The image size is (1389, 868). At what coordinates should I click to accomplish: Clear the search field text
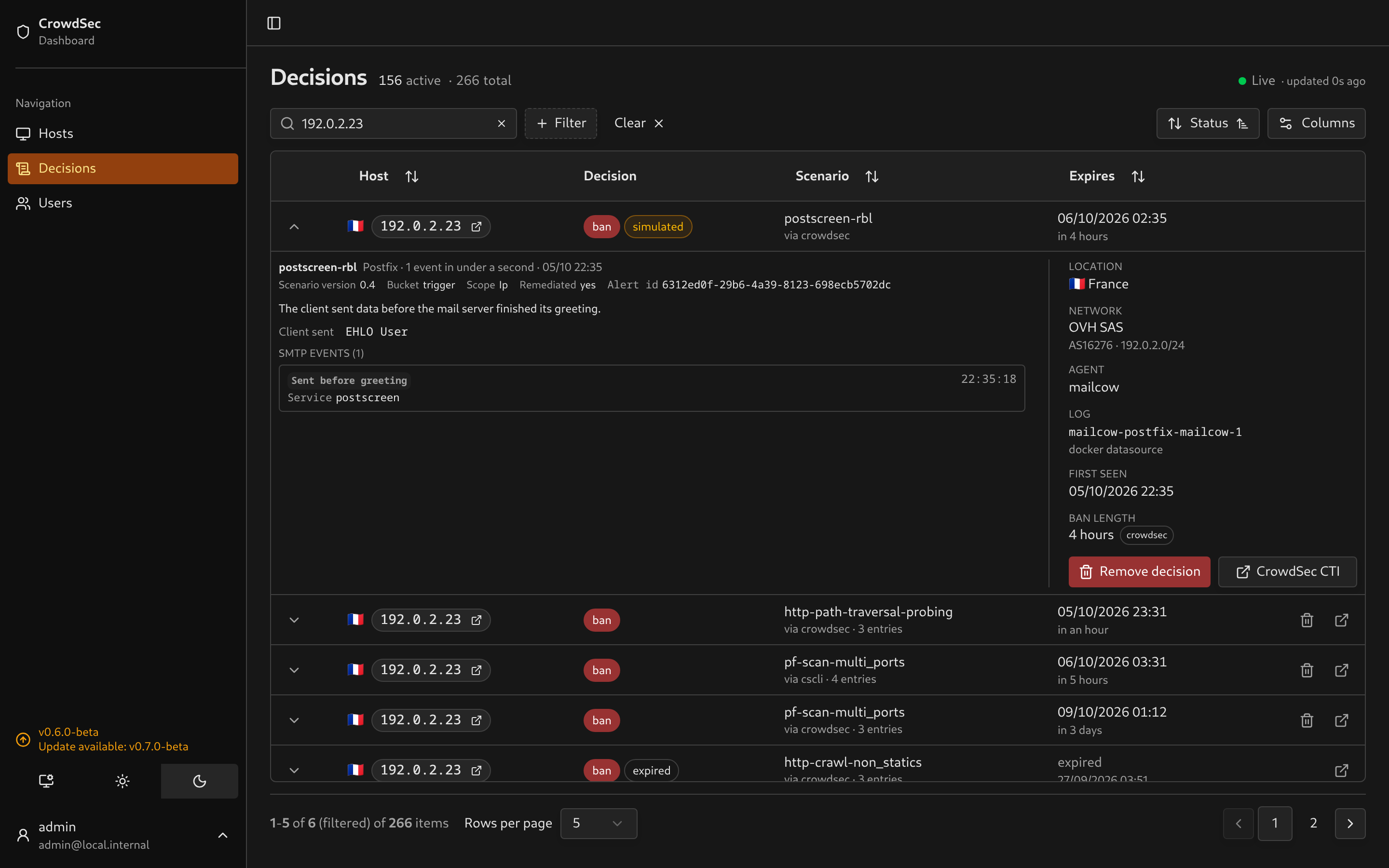501,123
